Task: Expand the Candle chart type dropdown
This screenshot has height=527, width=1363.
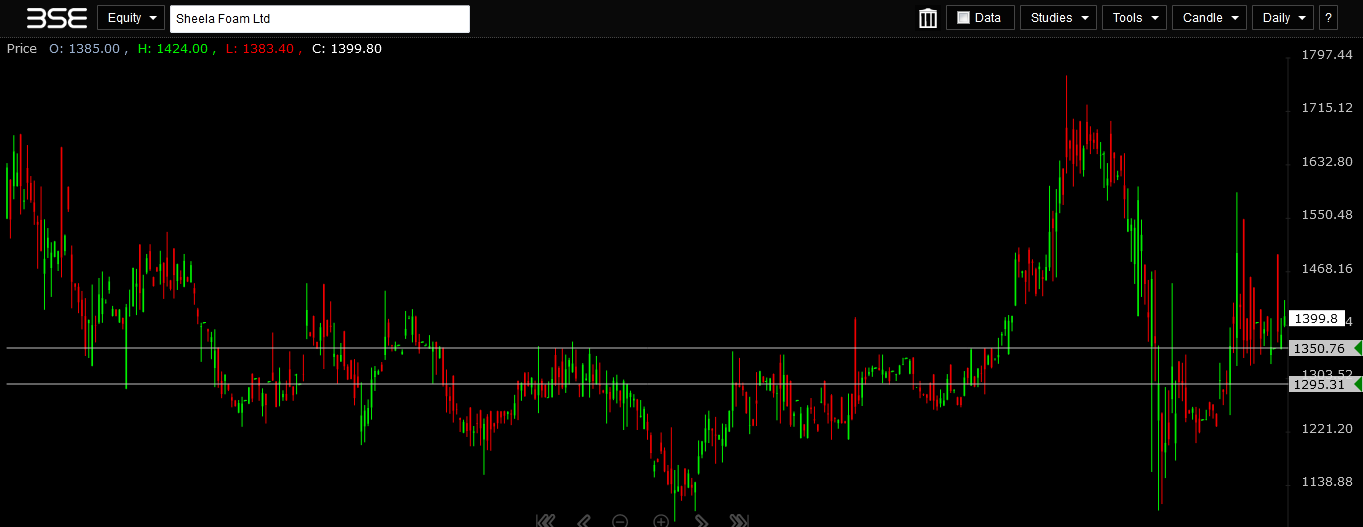Action: click(1209, 18)
